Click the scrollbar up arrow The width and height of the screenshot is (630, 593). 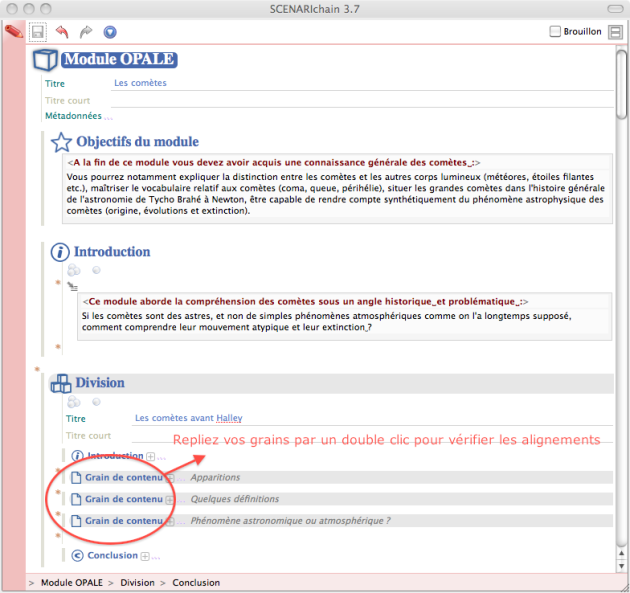pyautogui.click(x=622, y=554)
